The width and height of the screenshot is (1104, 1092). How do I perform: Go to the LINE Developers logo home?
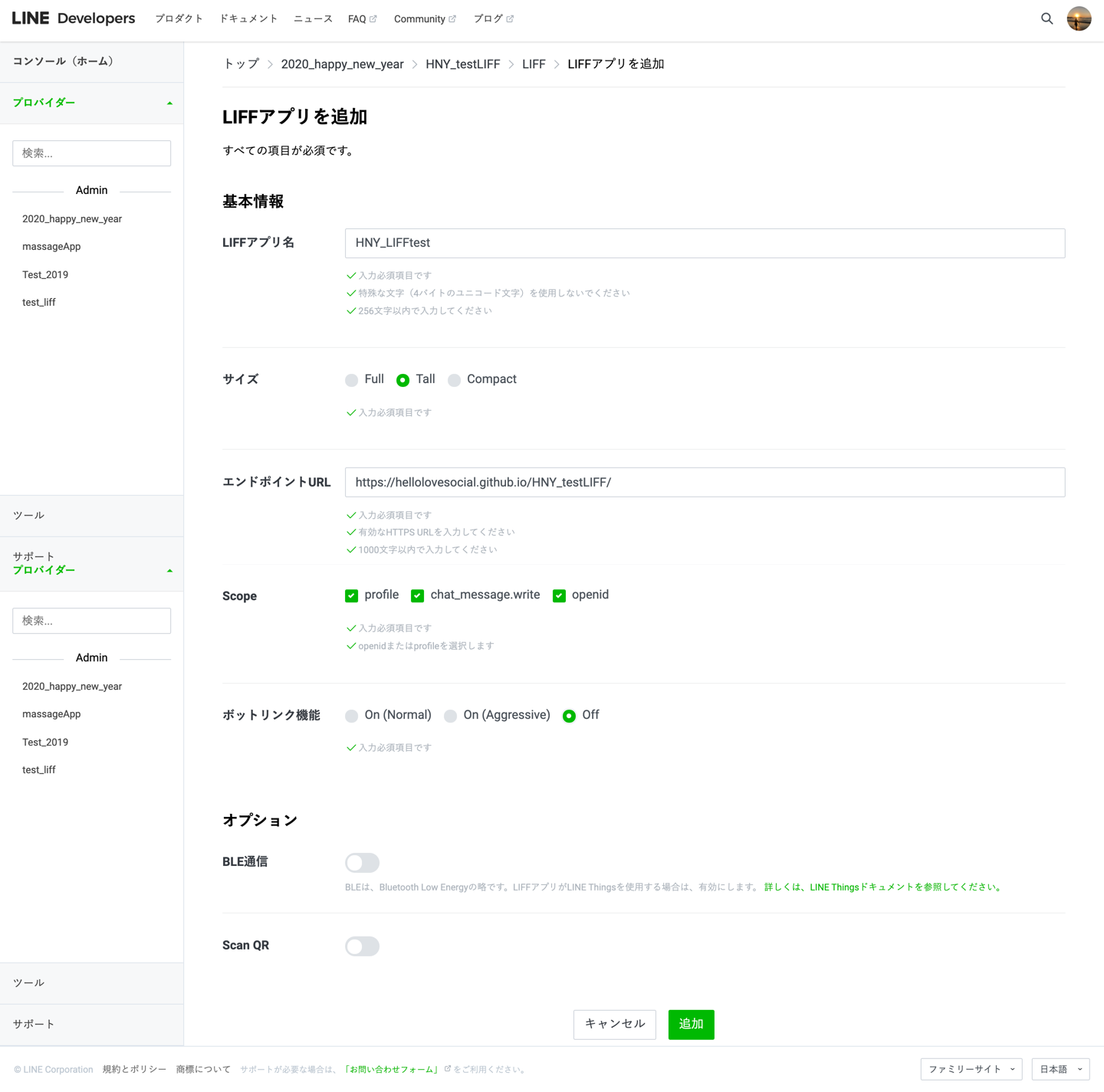click(74, 18)
